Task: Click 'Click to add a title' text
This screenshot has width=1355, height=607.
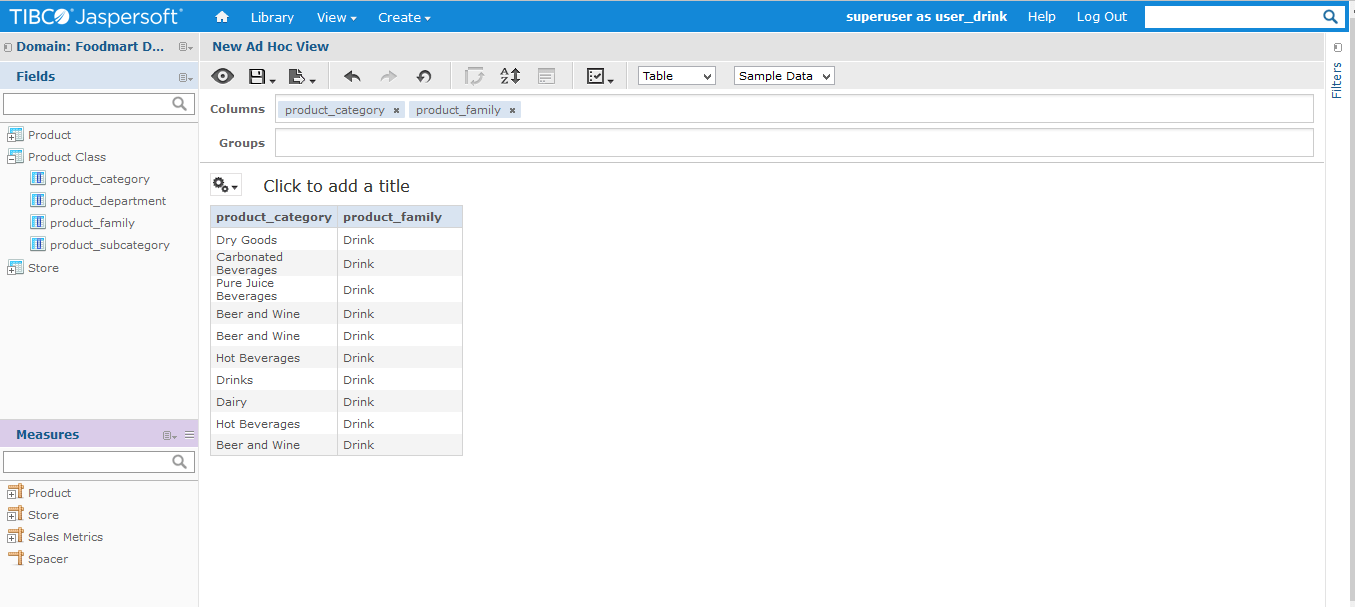Action: click(x=336, y=186)
